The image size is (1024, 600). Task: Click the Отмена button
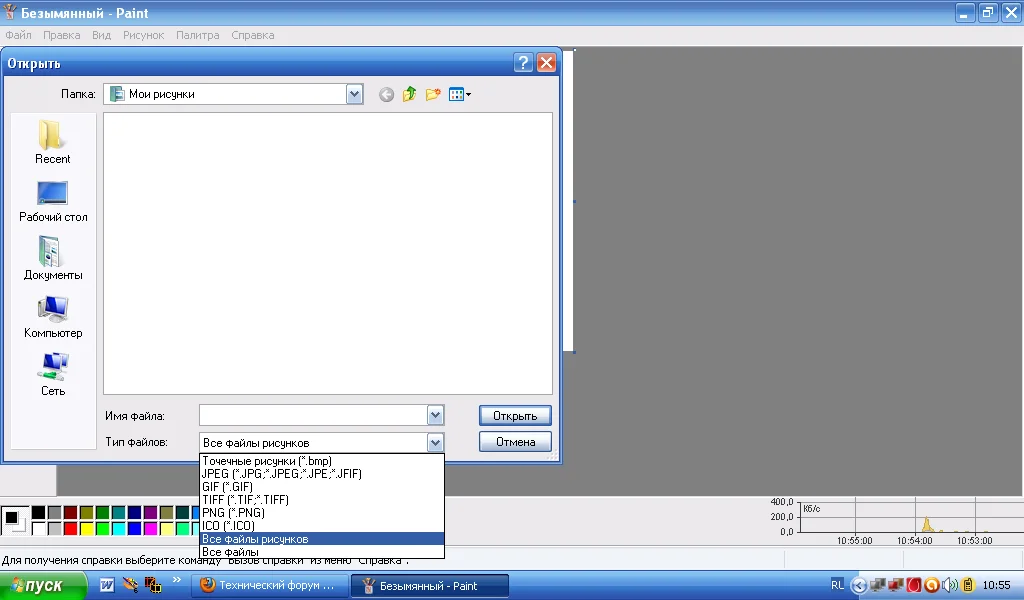[515, 442]
